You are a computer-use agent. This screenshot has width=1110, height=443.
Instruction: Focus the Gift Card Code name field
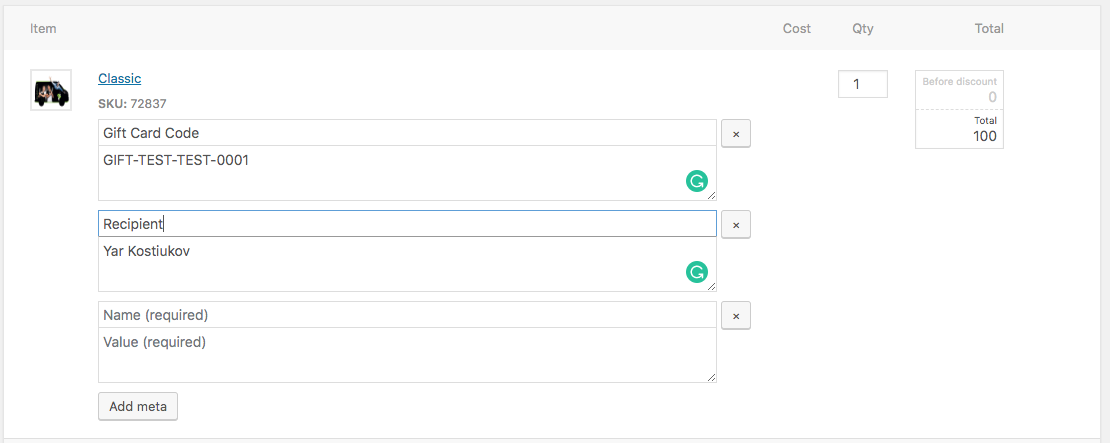click(x=407, y=133)
